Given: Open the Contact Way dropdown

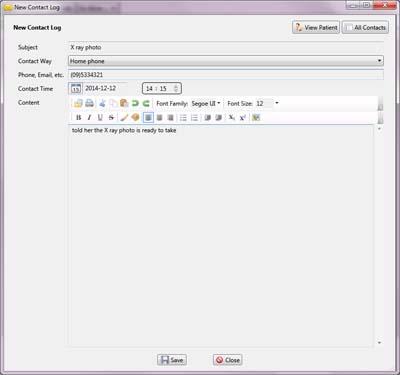Looking at the screenshot, I should (x=226, y=61).
